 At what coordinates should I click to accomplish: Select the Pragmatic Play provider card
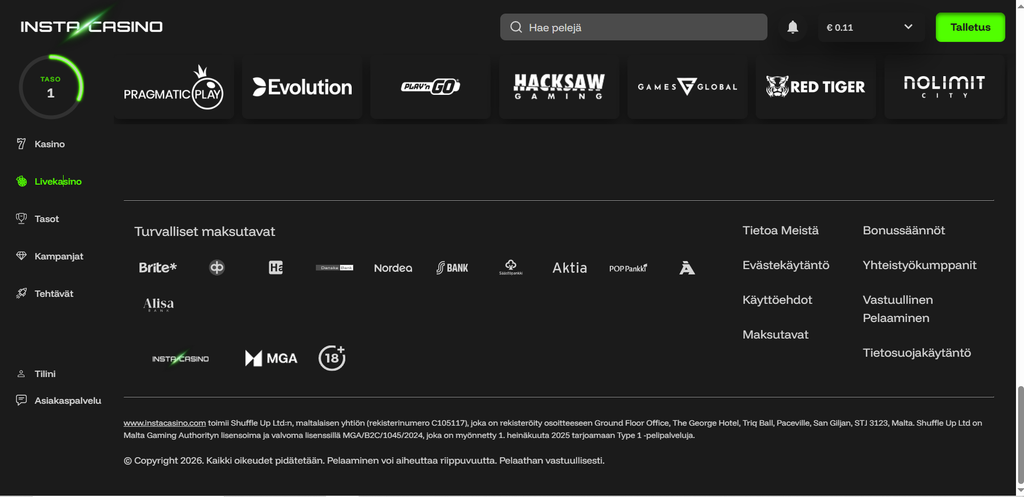coord(174,87)
